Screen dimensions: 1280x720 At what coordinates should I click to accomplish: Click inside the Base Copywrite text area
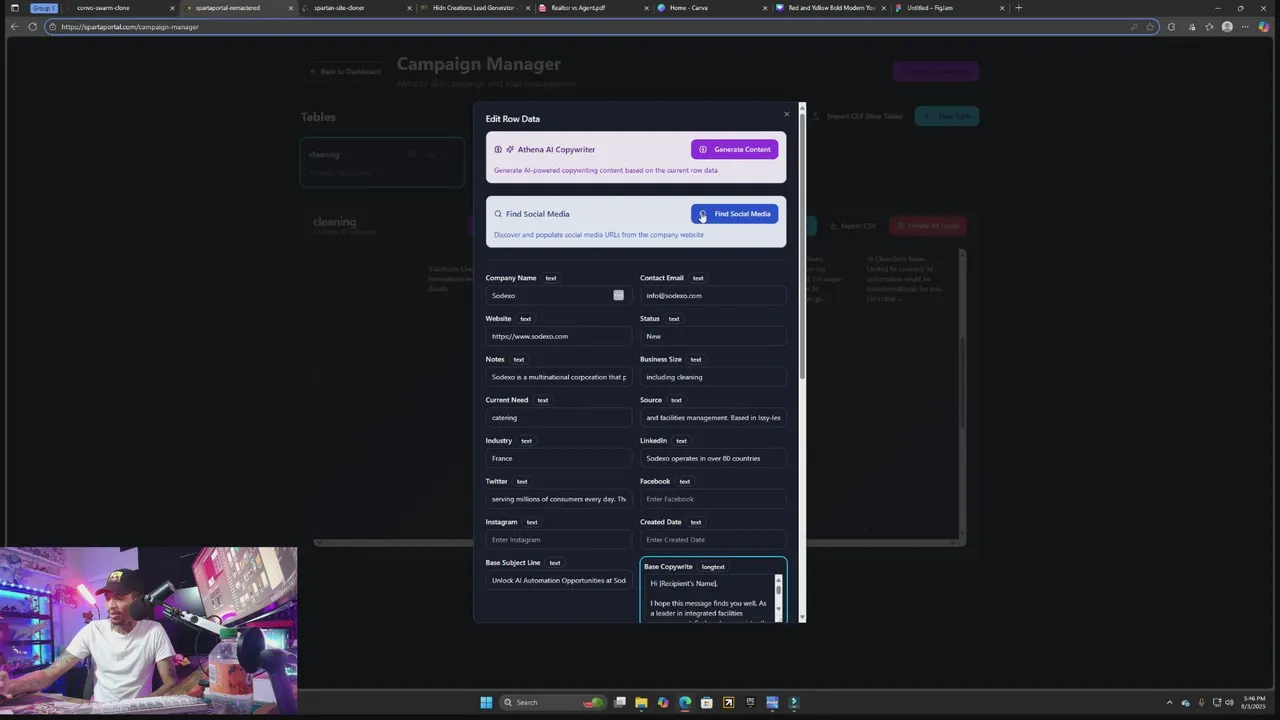(x=708, y=598)
